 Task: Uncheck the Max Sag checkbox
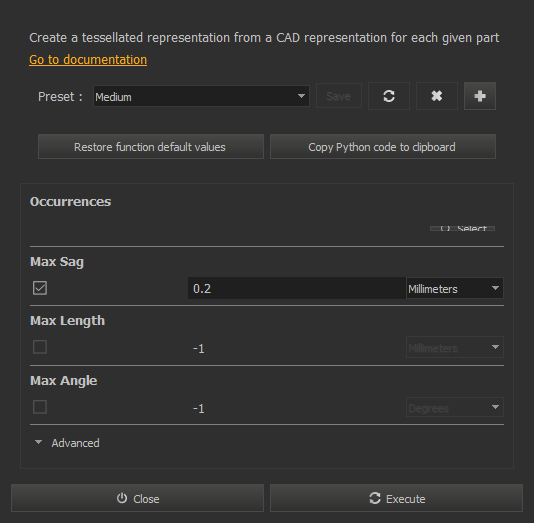click(x=40, y=288)
